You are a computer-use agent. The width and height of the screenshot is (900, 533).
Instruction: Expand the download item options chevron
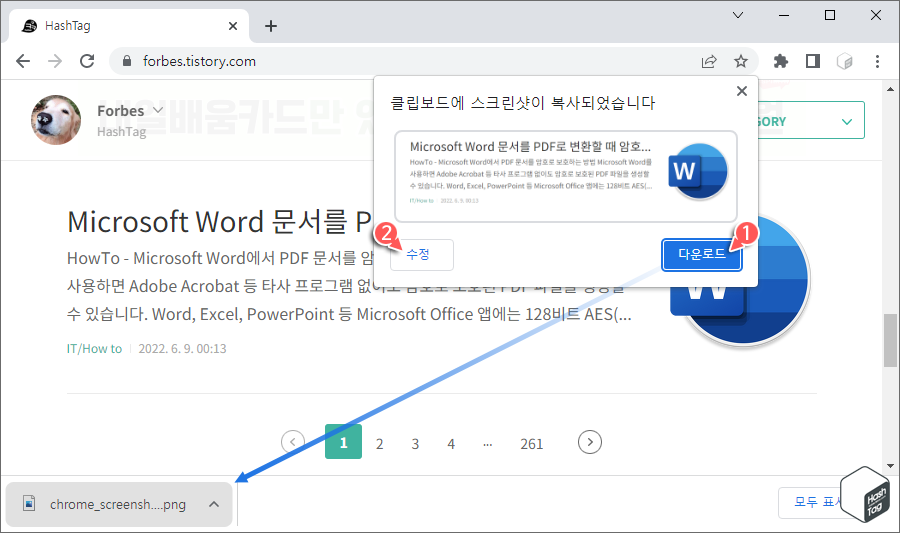click(x=214, y=504)
